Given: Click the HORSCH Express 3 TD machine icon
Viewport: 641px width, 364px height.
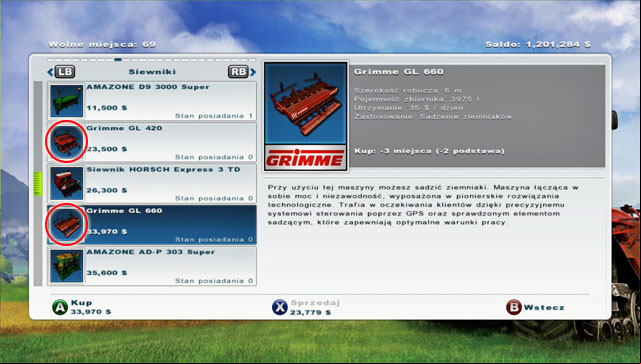Looking at the screenshot, I should (x=66, y=183).
